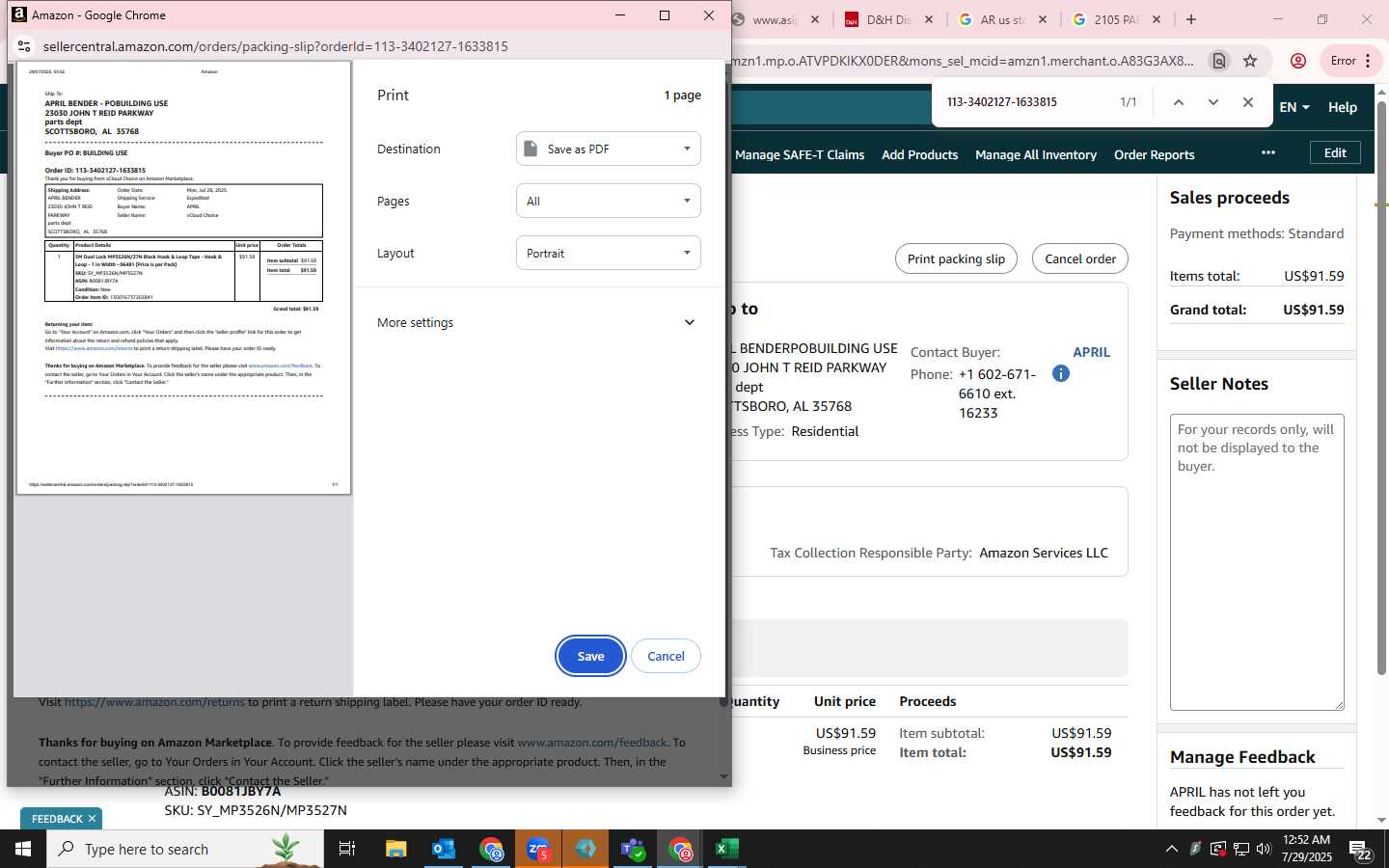The height and width of the screenshot is (868, 1389).
Task: Open Excel from the taskbar
Action: (x=727, y=849)
